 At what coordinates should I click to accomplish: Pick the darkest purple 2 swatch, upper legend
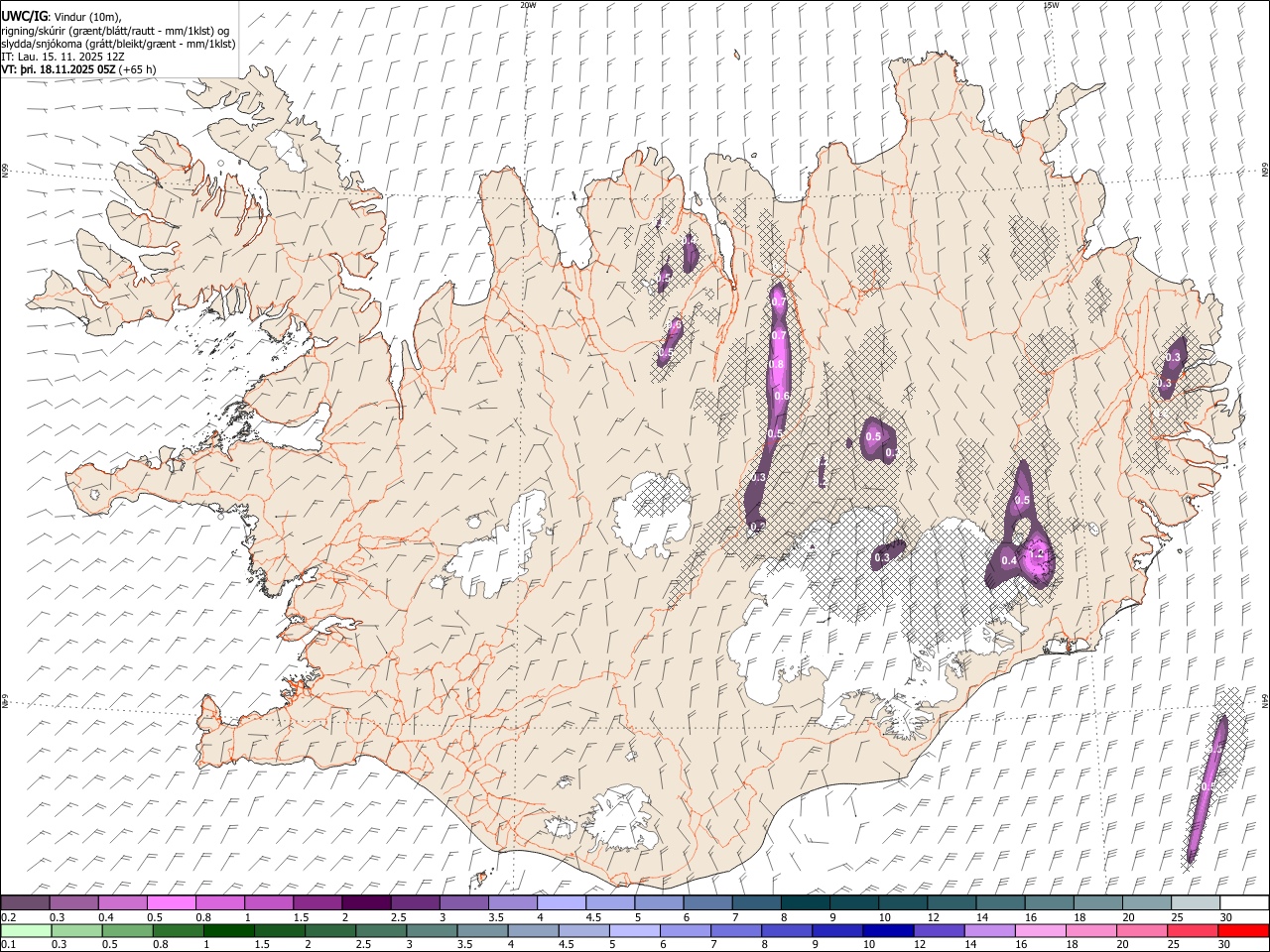point(366,902)
